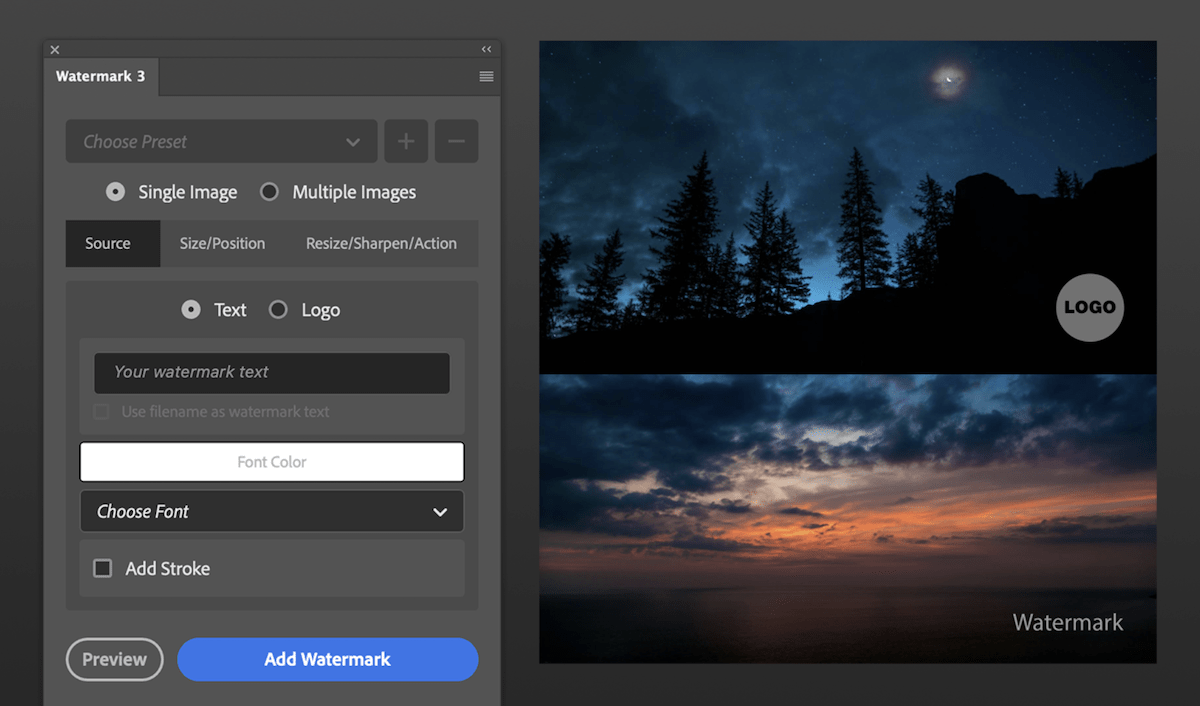Switch watermark type to Logo
1200x706 pixels.
tap(278, 310)
